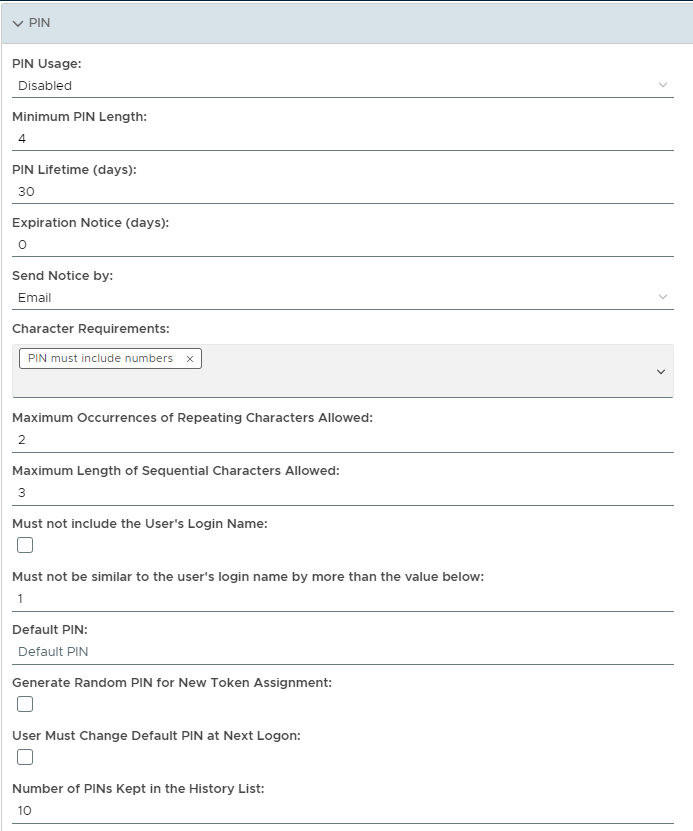This screenshot has width=693, height=831.
Task: Enable 'Must not include the User's Login Name'
Action: pos(25,545)
